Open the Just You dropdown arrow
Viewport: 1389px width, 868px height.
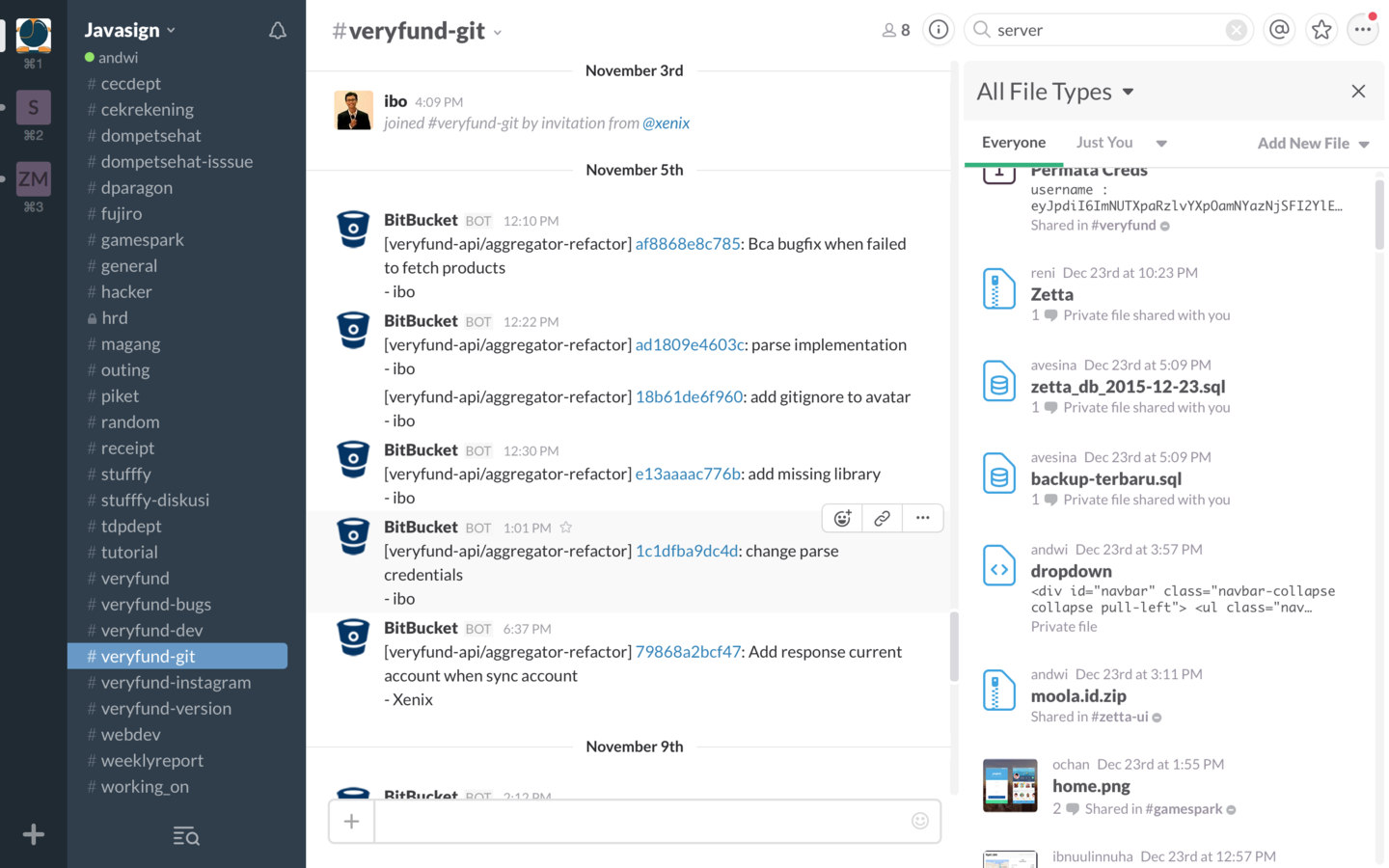[1161, 143]
